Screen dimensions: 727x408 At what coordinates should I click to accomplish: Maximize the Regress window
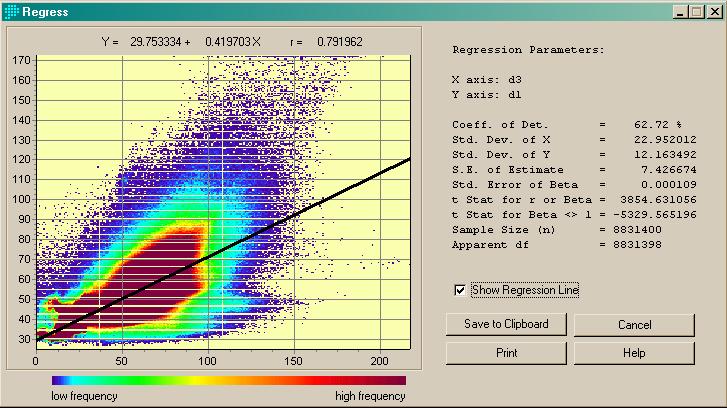[697, 12]
